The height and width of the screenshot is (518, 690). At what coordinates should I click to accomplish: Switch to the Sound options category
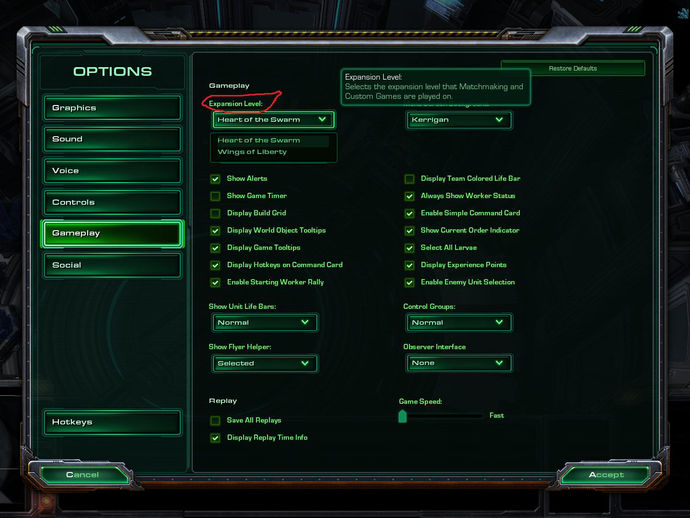[x=112, y=139]
